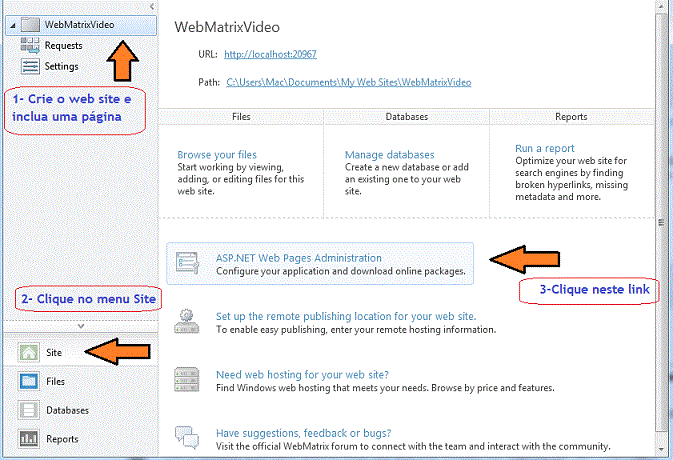Click the text "Find Windows web hosting that meets your needs"

tap(321, 388)
